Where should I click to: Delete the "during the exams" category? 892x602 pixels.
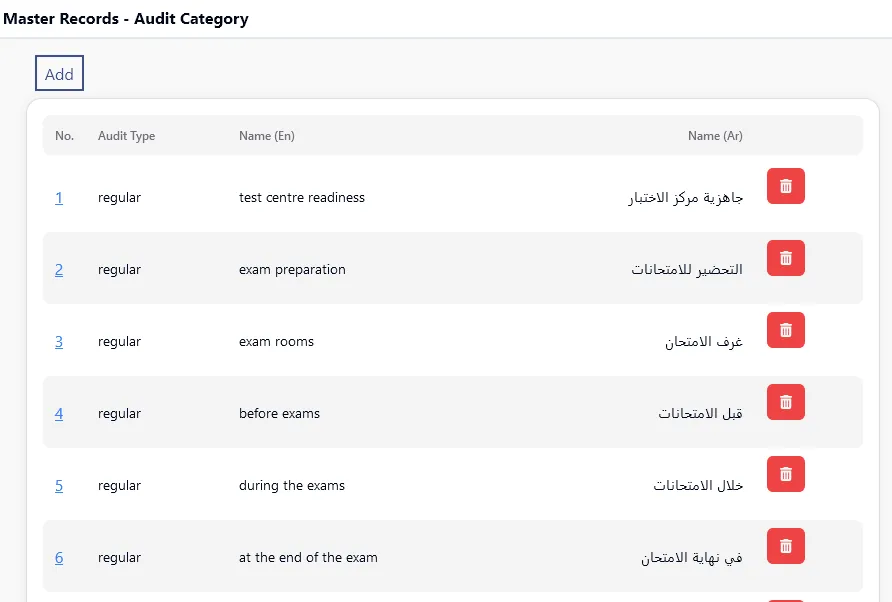[x=785, y=474]
